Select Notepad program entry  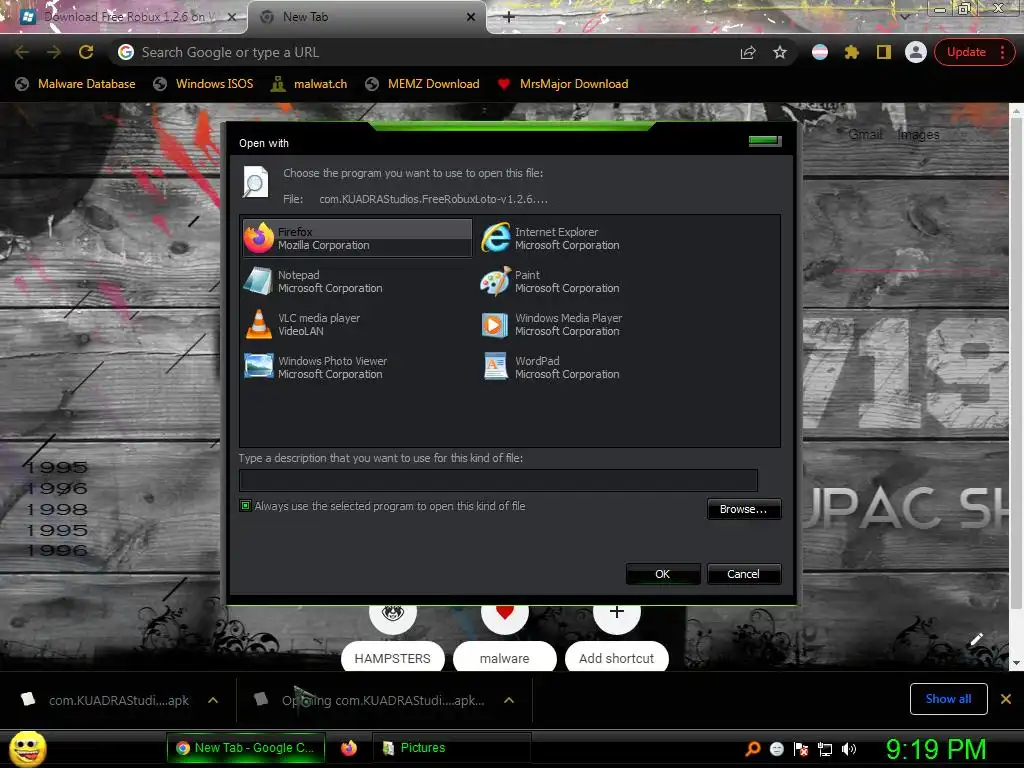[313, 281]
